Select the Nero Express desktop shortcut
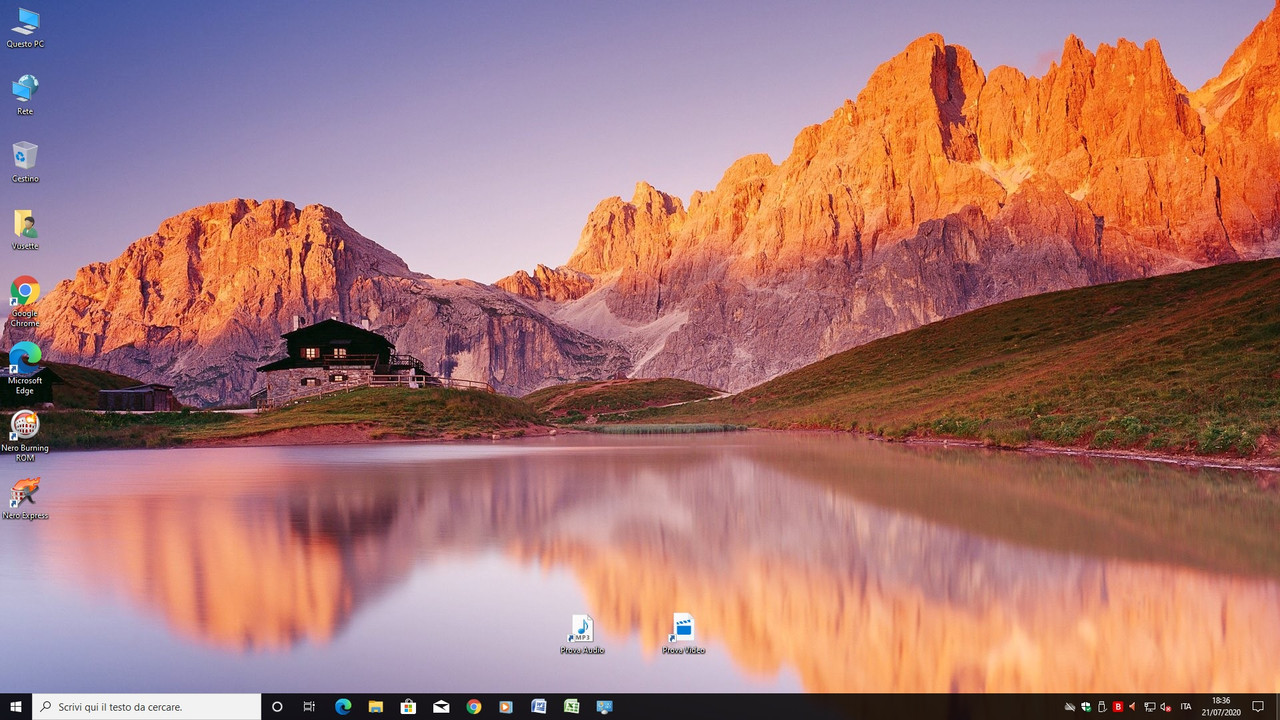 [25, 499]
